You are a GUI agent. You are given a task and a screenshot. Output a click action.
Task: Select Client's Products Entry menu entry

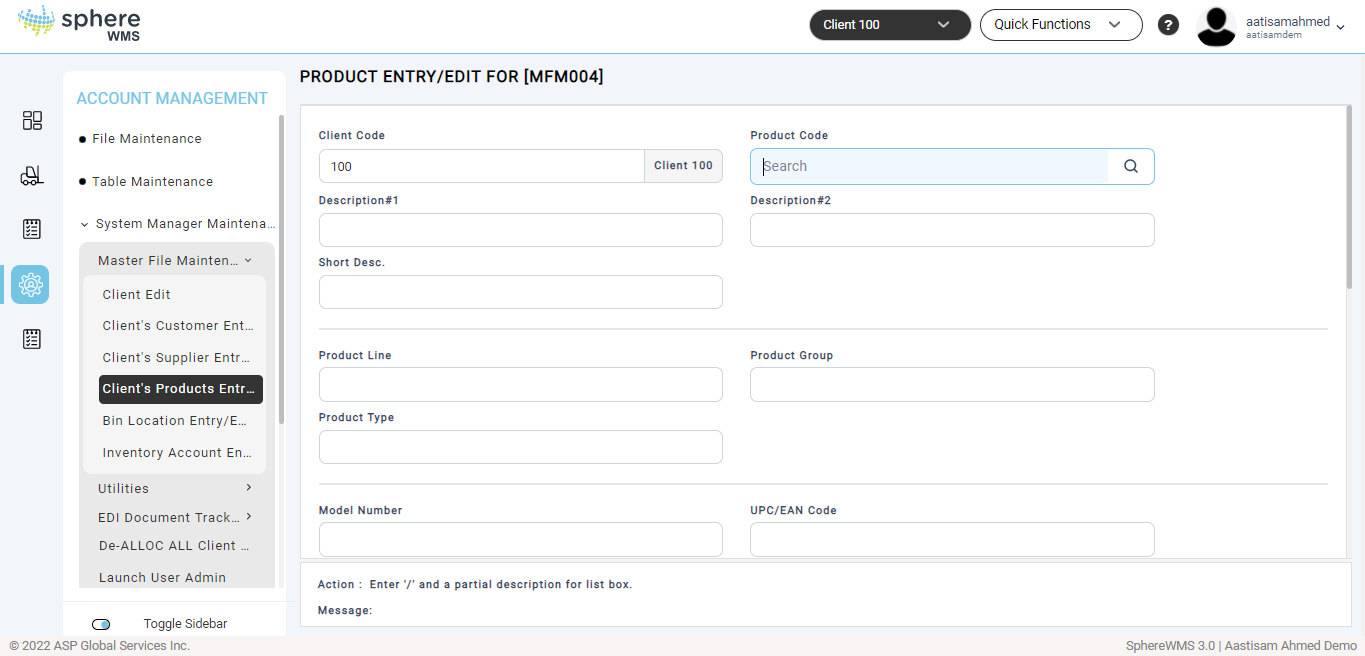coord(181,389)
